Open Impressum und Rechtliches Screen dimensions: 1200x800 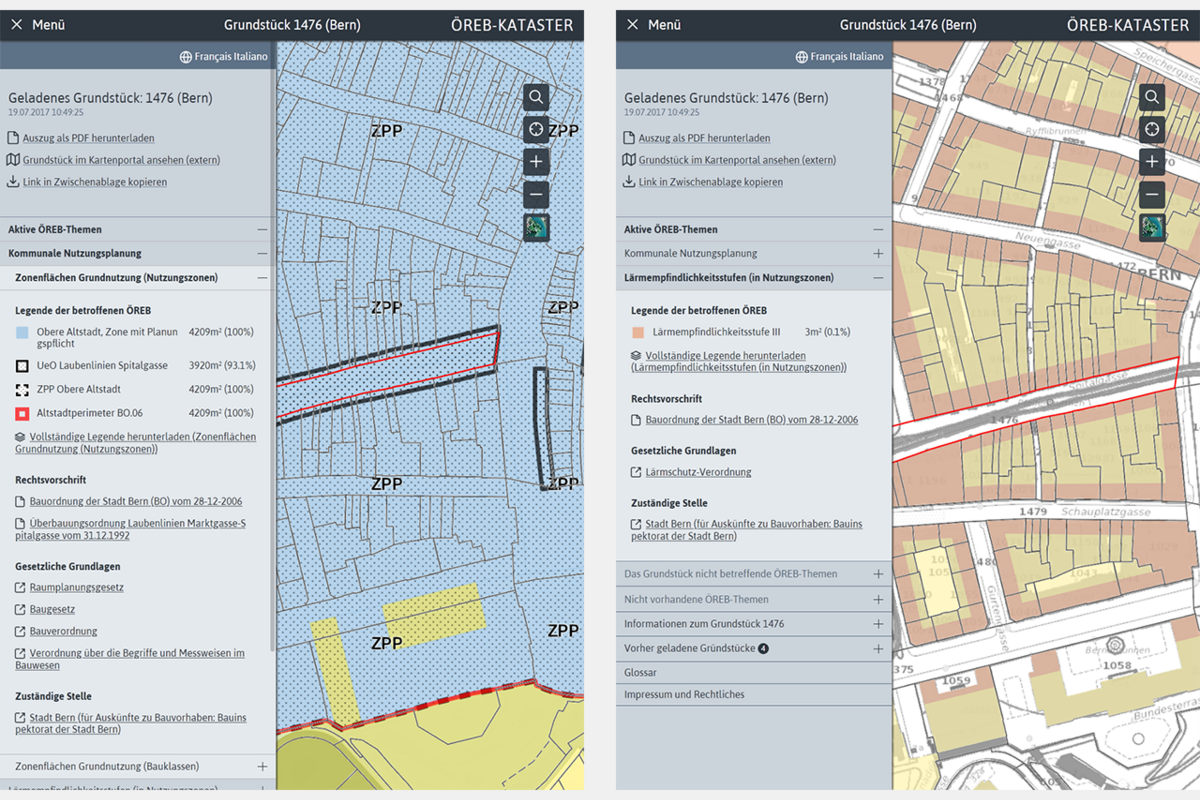pyautogui.click(x=684, y=694)
